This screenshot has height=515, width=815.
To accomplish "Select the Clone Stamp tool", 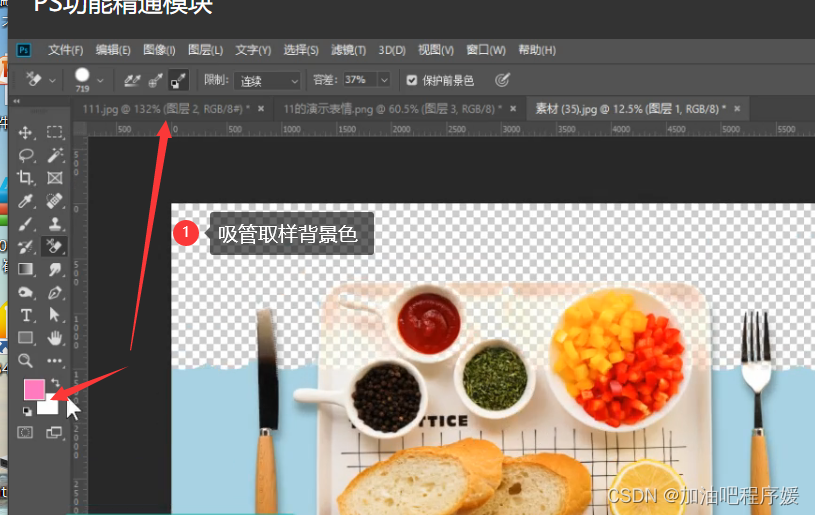I will point(55,223).
